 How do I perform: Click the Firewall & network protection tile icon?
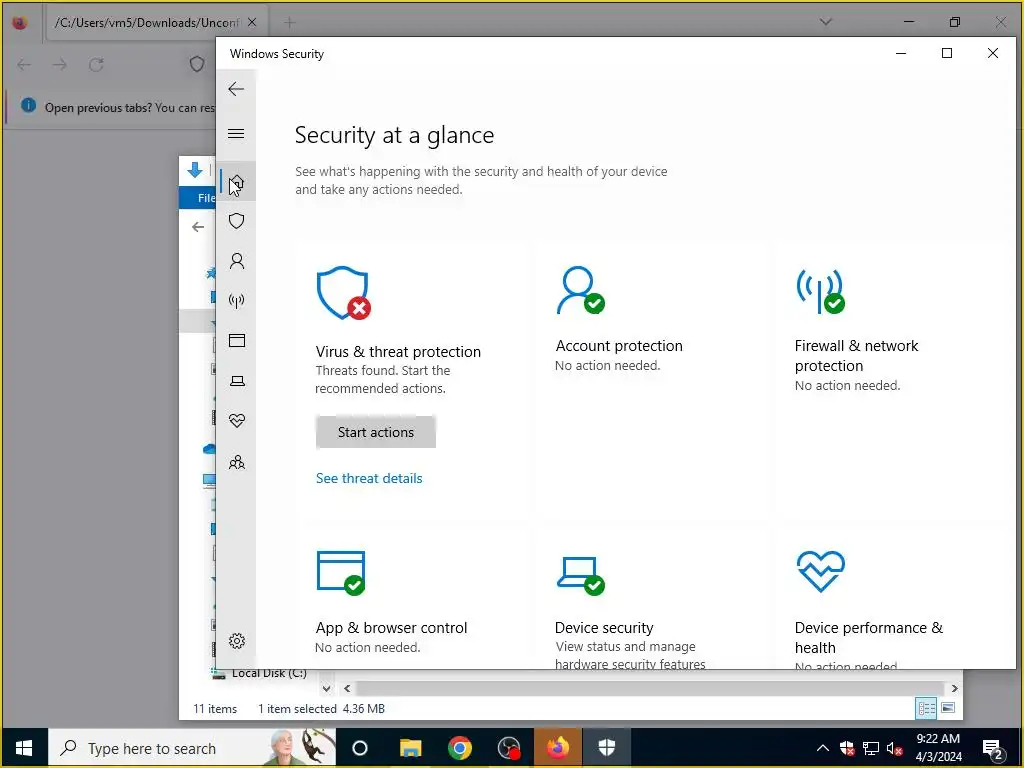point(820,291)
